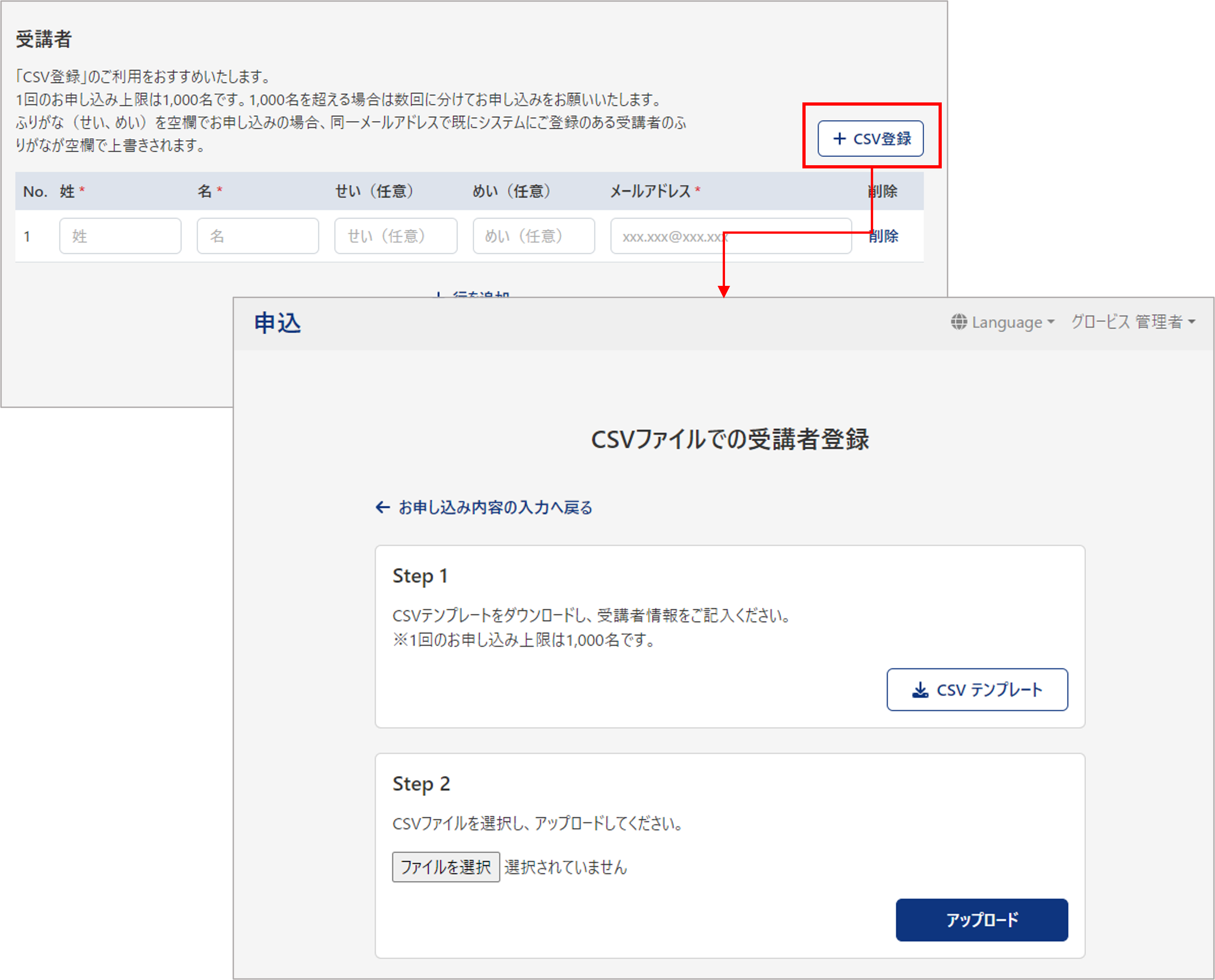Focus the 姓 input field
The image size is (1215, 980).
tap(120, 236)
